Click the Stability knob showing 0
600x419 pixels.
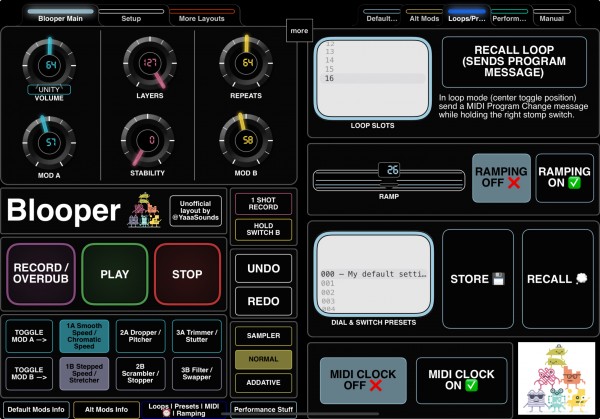click(x=148, y=140)
